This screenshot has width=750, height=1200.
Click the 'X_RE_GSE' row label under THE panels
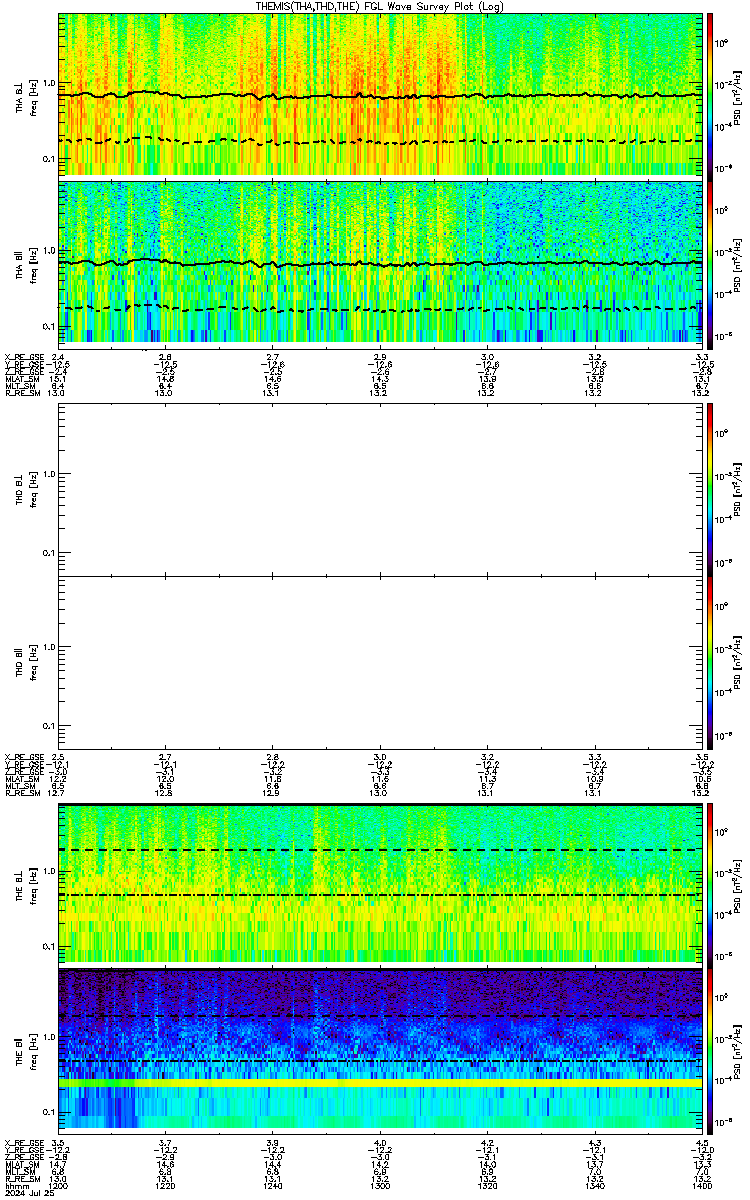[22, 1142]
